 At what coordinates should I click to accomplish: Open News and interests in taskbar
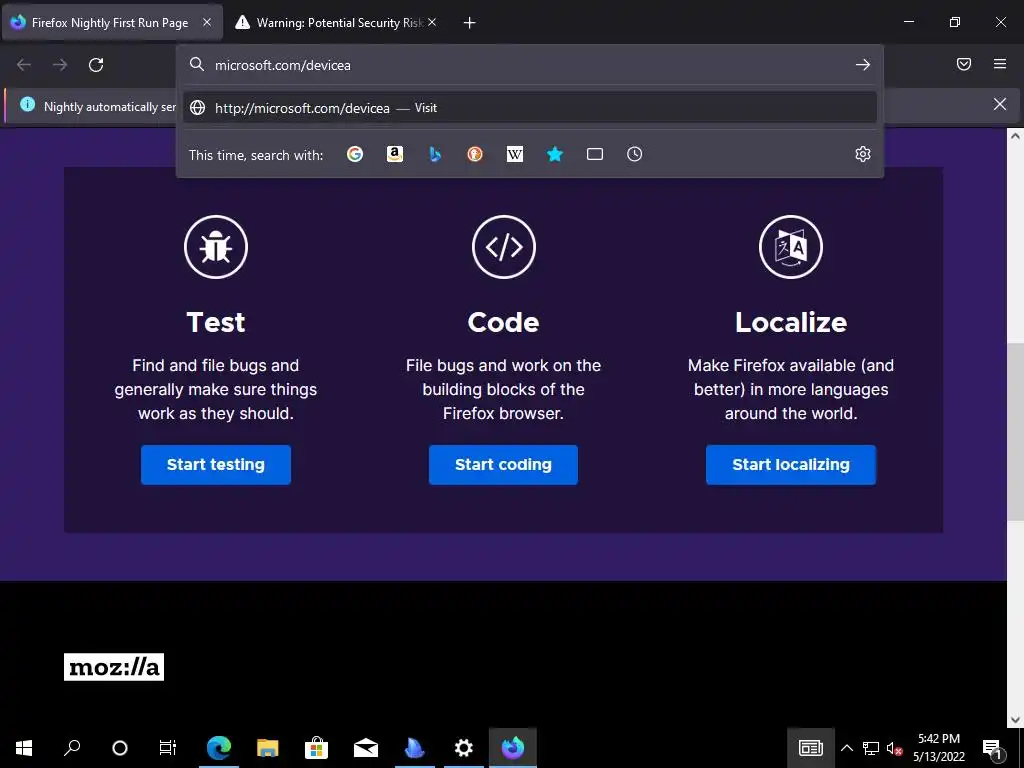[810, 748]
